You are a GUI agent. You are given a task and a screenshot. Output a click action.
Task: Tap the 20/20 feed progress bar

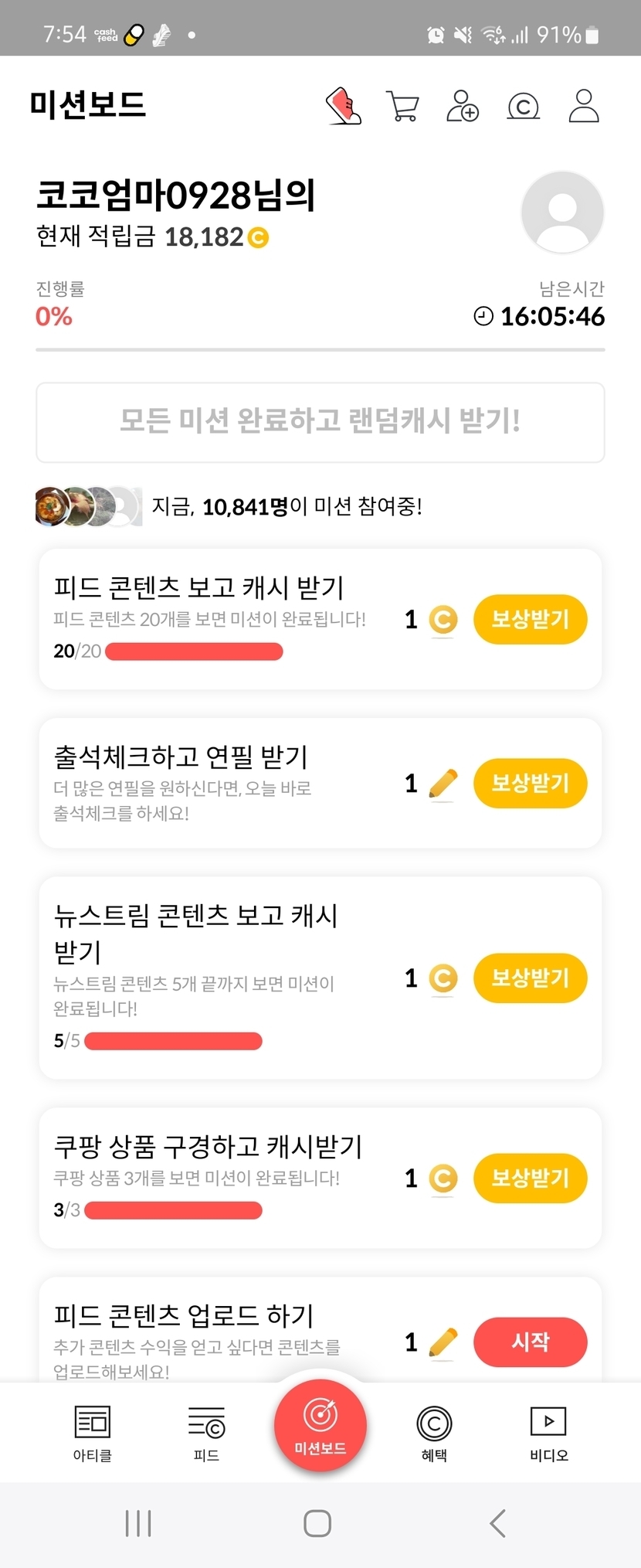pos(194,651)
